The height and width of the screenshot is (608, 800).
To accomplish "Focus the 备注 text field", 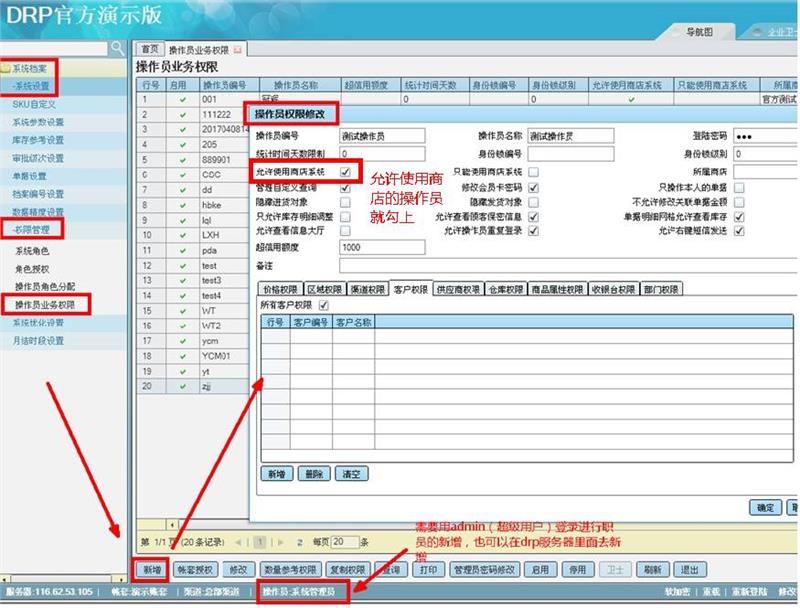I will (568, 266).
